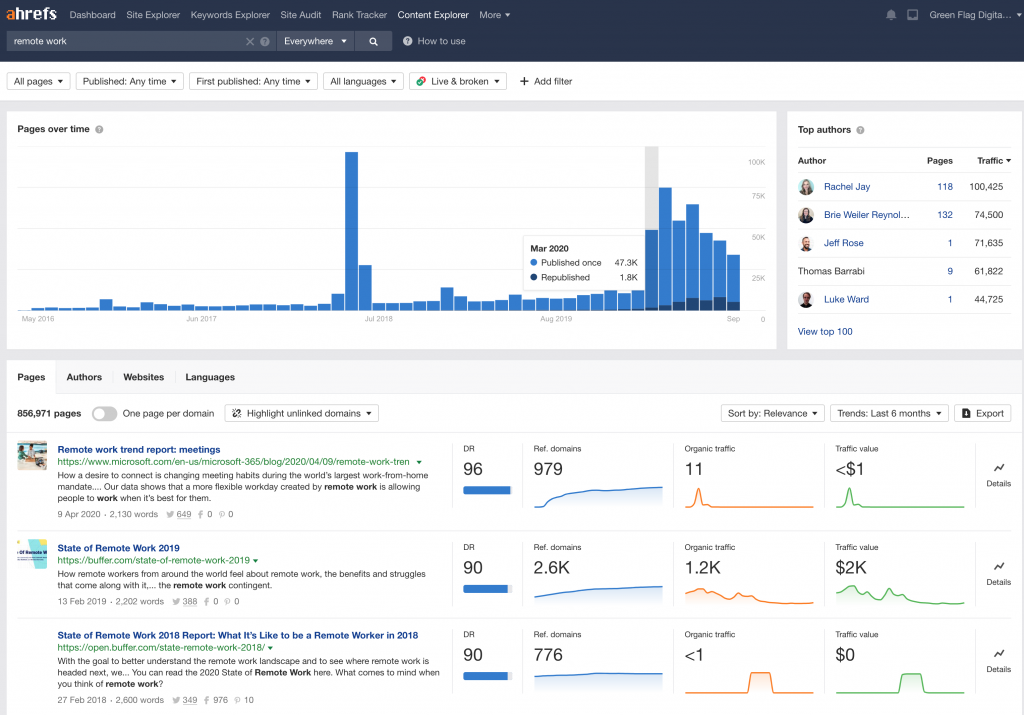Click the How to use question icon

408,41
